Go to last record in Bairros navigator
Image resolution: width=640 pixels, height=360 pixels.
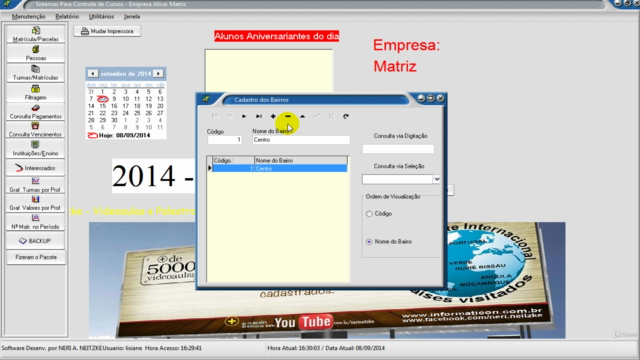259,116
